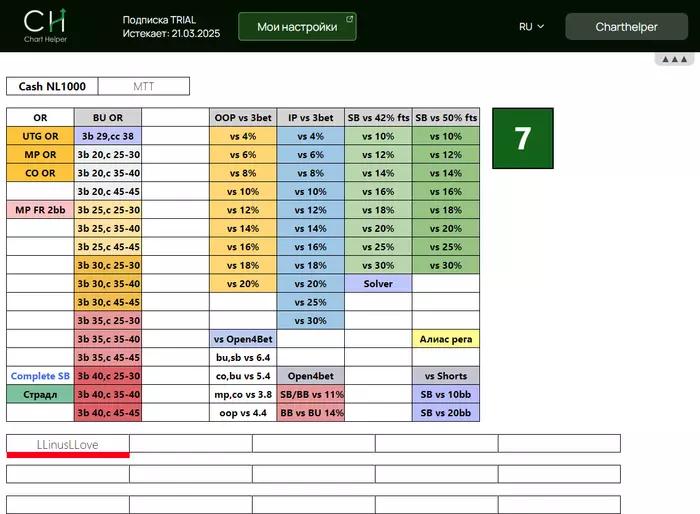Click the LLinusLLove player name field
Viewport: 700px width, 514px height.
pos(68,443)
